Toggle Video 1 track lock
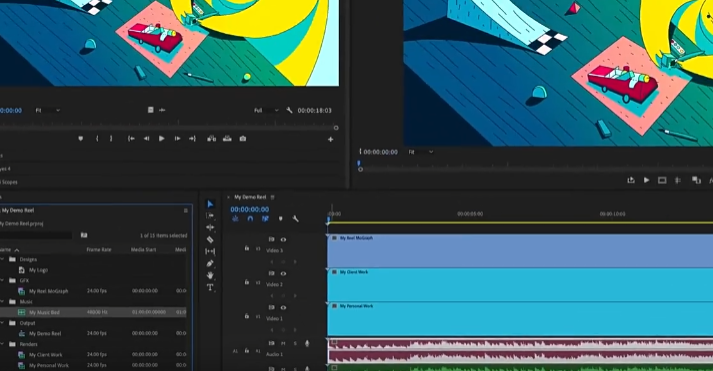The height and width of the screenshot is (371, 713). (246, 316)
